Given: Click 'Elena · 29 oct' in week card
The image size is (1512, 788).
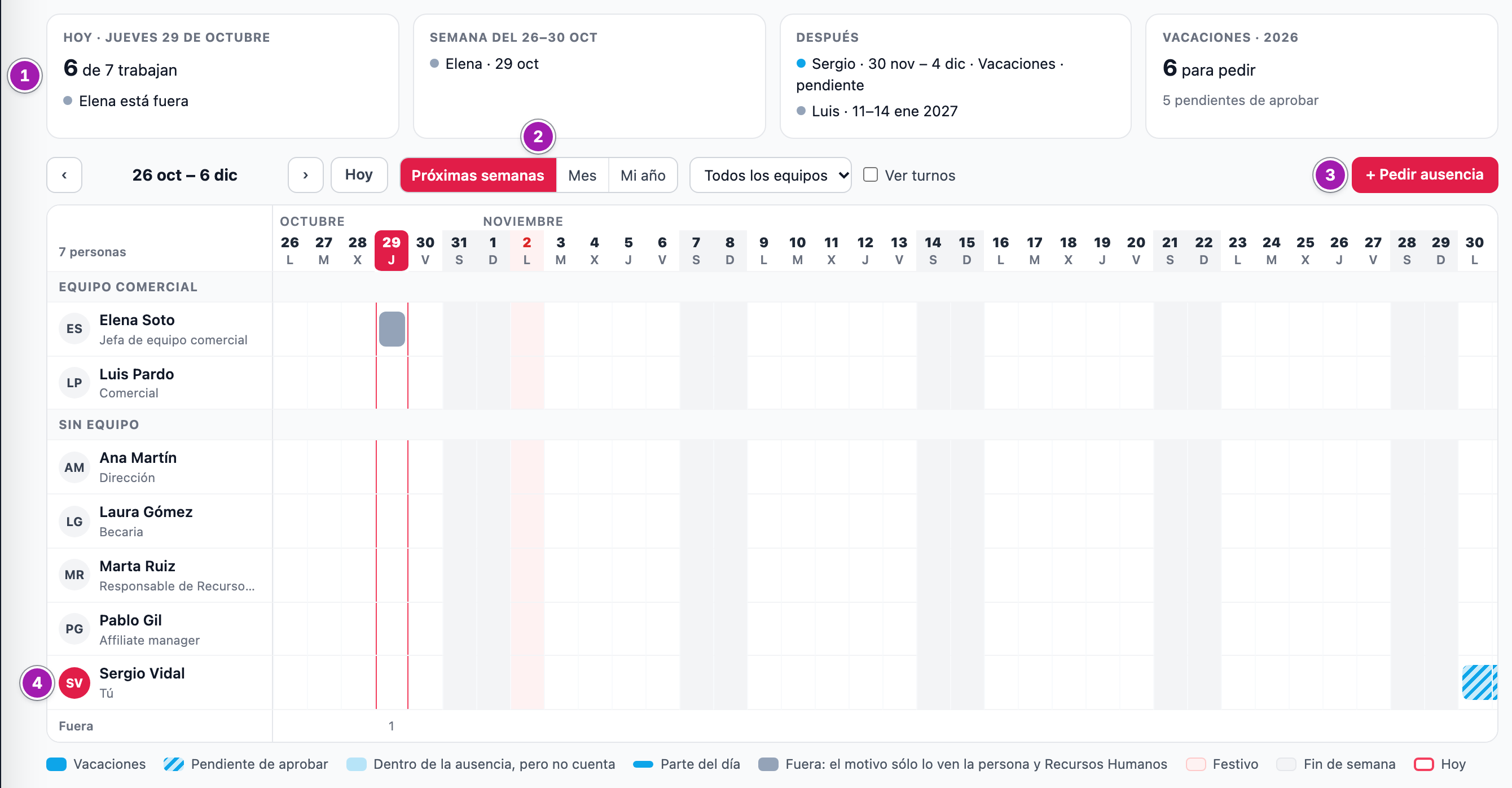Looking at the screenshot, I should pos(492,63).
